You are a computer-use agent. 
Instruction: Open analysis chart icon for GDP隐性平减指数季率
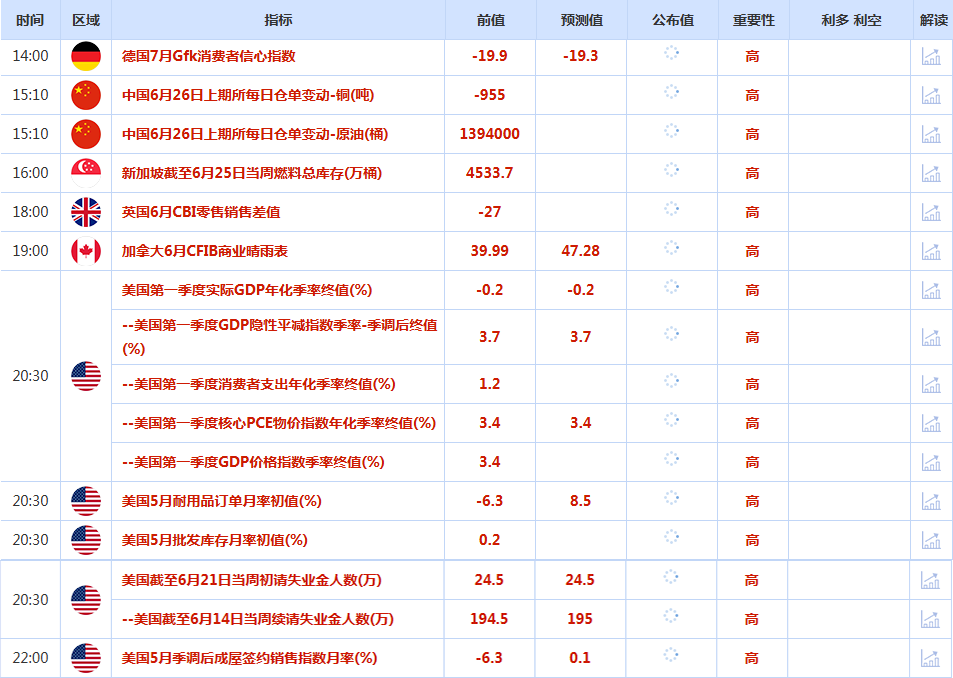click(x=931, y=337)
